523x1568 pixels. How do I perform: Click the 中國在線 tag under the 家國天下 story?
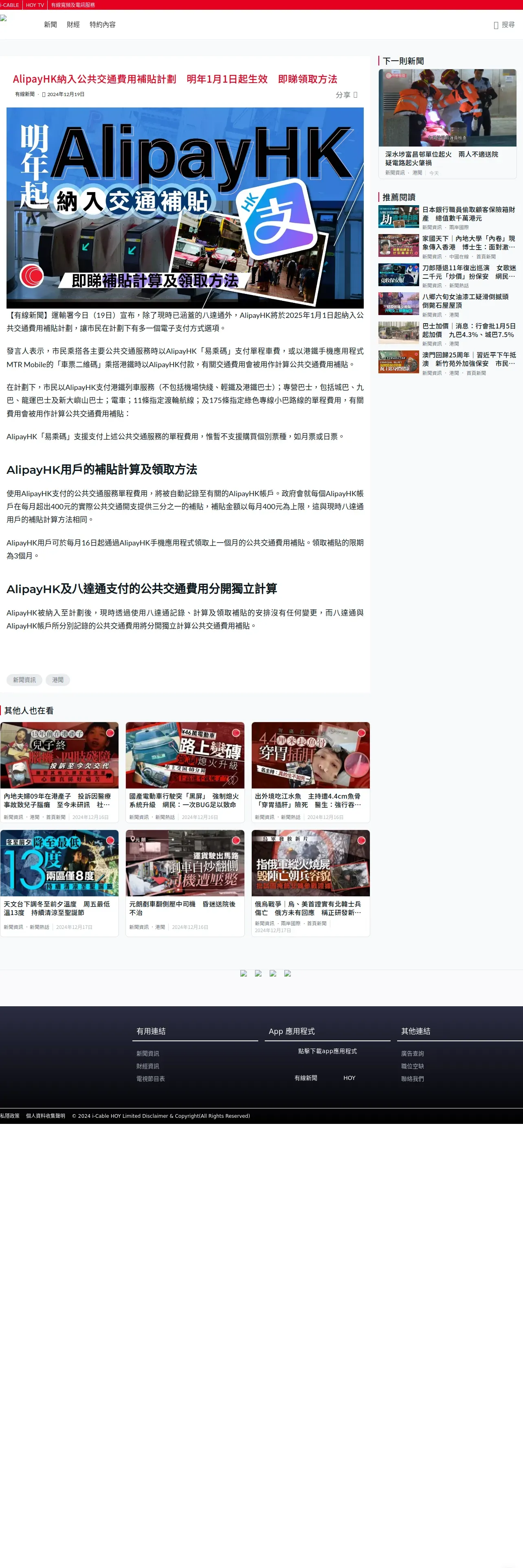[x=459, y=257]
